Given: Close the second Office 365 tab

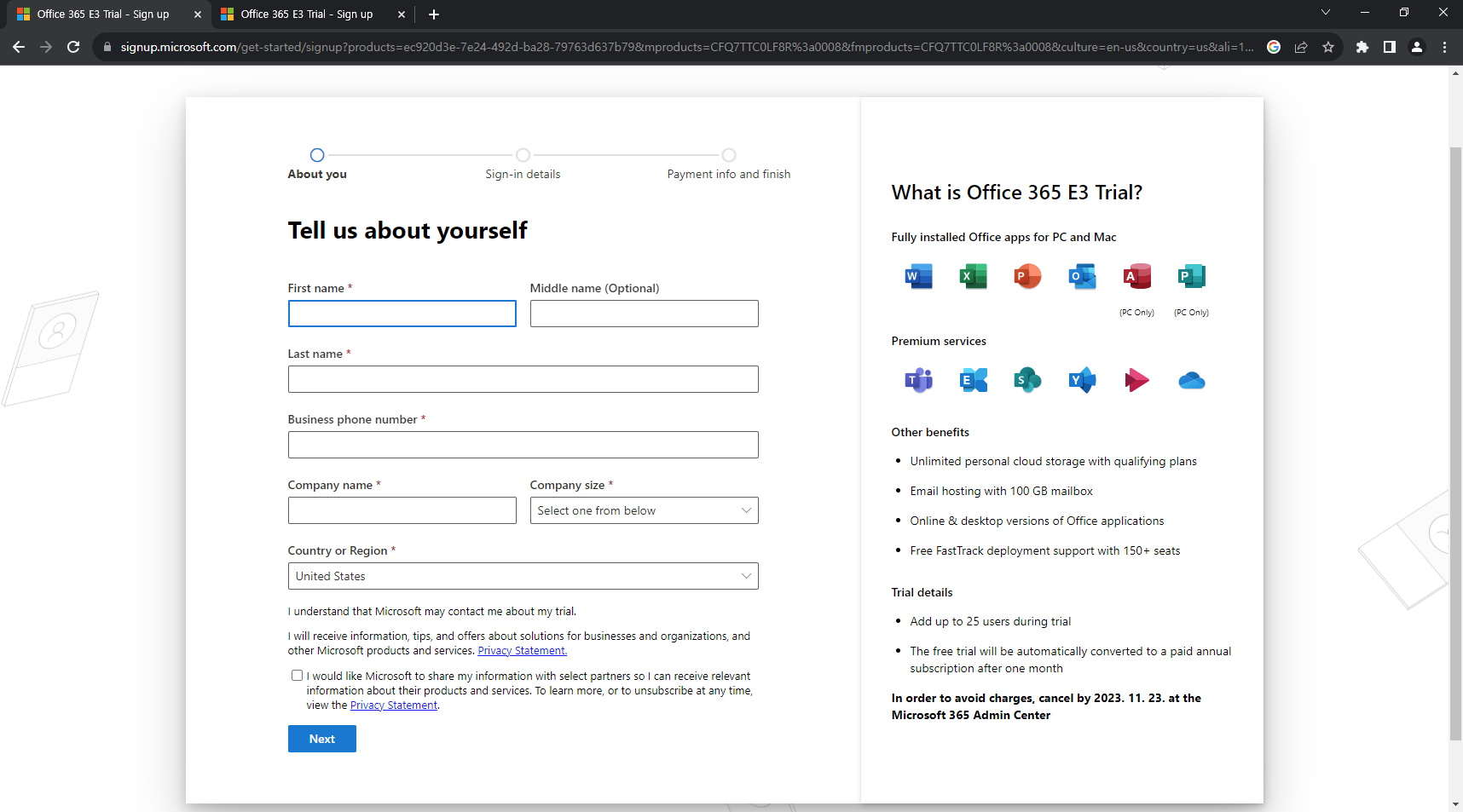Looking at the screenshot, I should (402, 14).
